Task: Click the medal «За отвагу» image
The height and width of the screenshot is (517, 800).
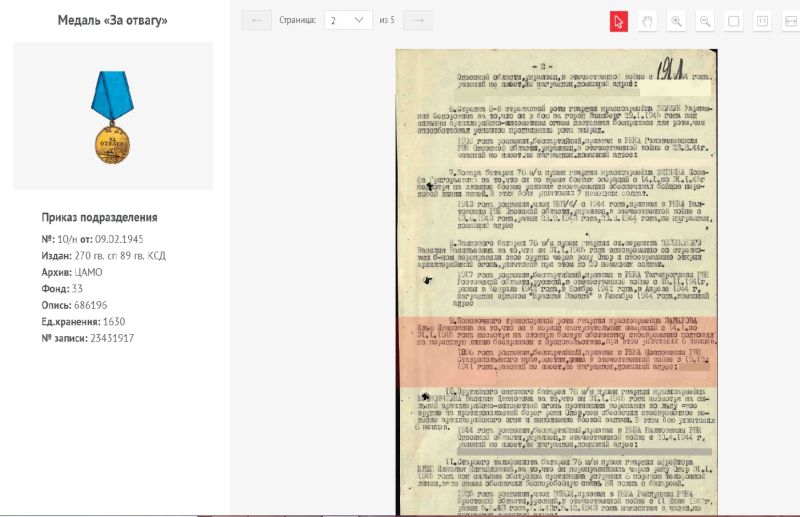Action: (112, 115)
